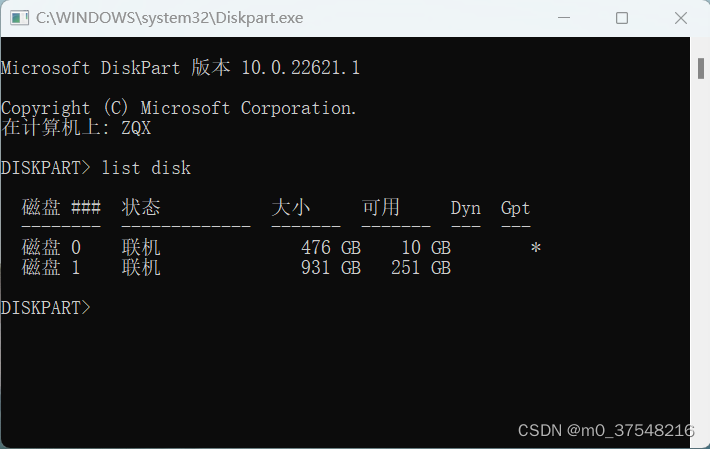Click the Diskpart app icon in title bar
Image resolution: width=710 pixels, height=449 pixels.
pos(19,18)
